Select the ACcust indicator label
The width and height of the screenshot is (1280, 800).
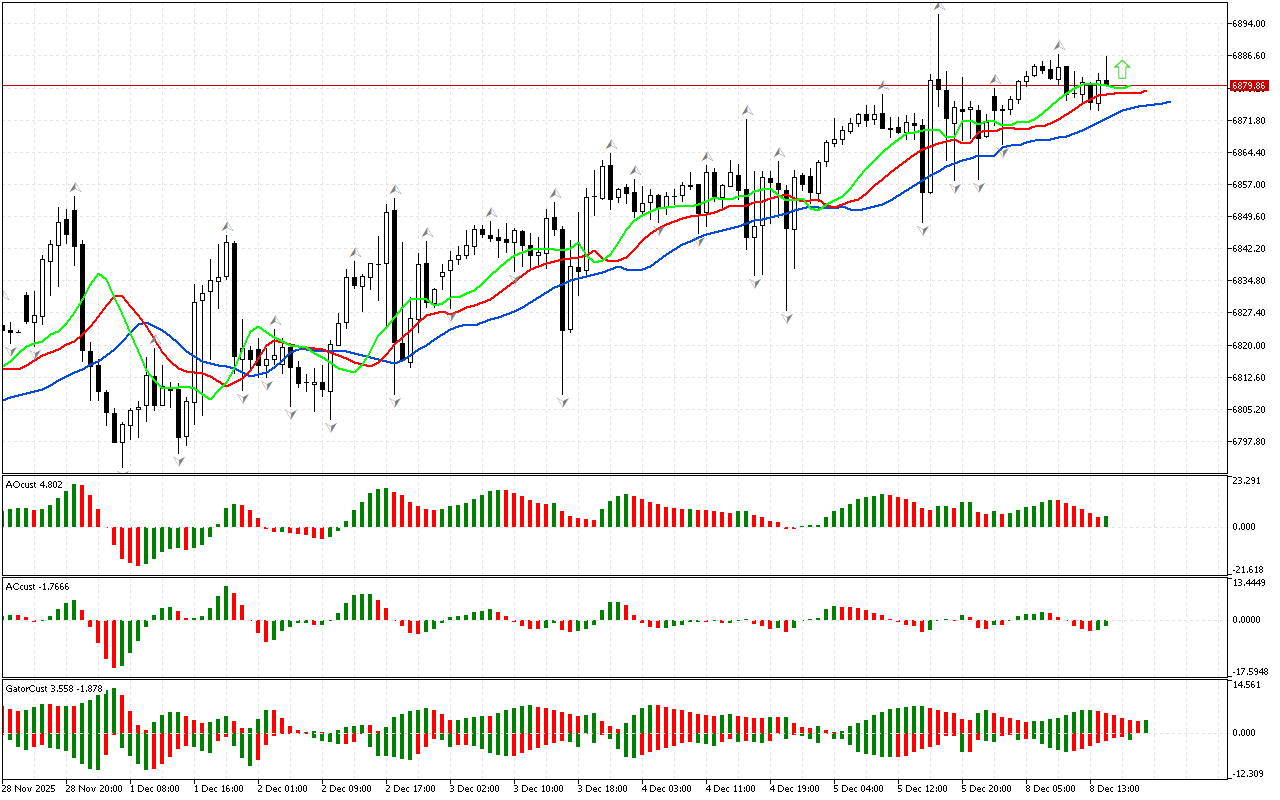pos(36,586)
